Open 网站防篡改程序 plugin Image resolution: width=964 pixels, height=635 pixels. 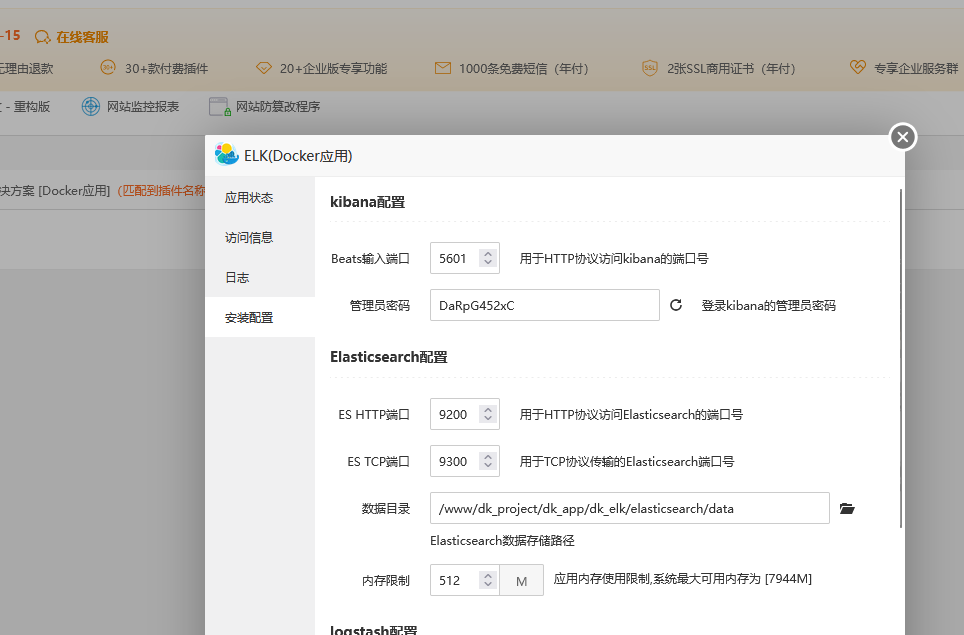278,106
